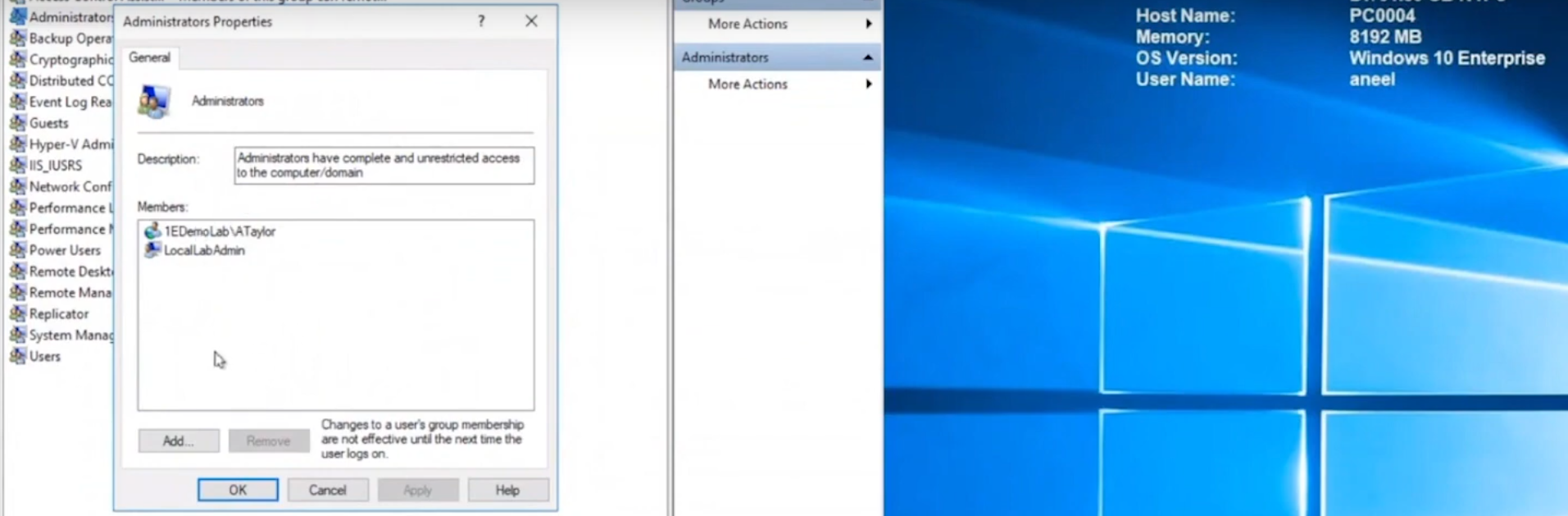Expand More Actions under Groups

[x=777, y=24]
